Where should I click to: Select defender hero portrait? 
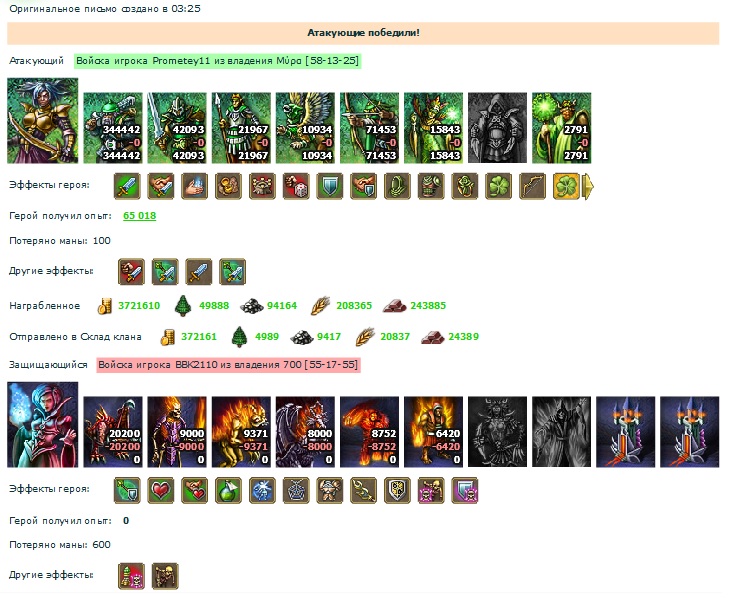pyautogui.click(x=43, y=425)
